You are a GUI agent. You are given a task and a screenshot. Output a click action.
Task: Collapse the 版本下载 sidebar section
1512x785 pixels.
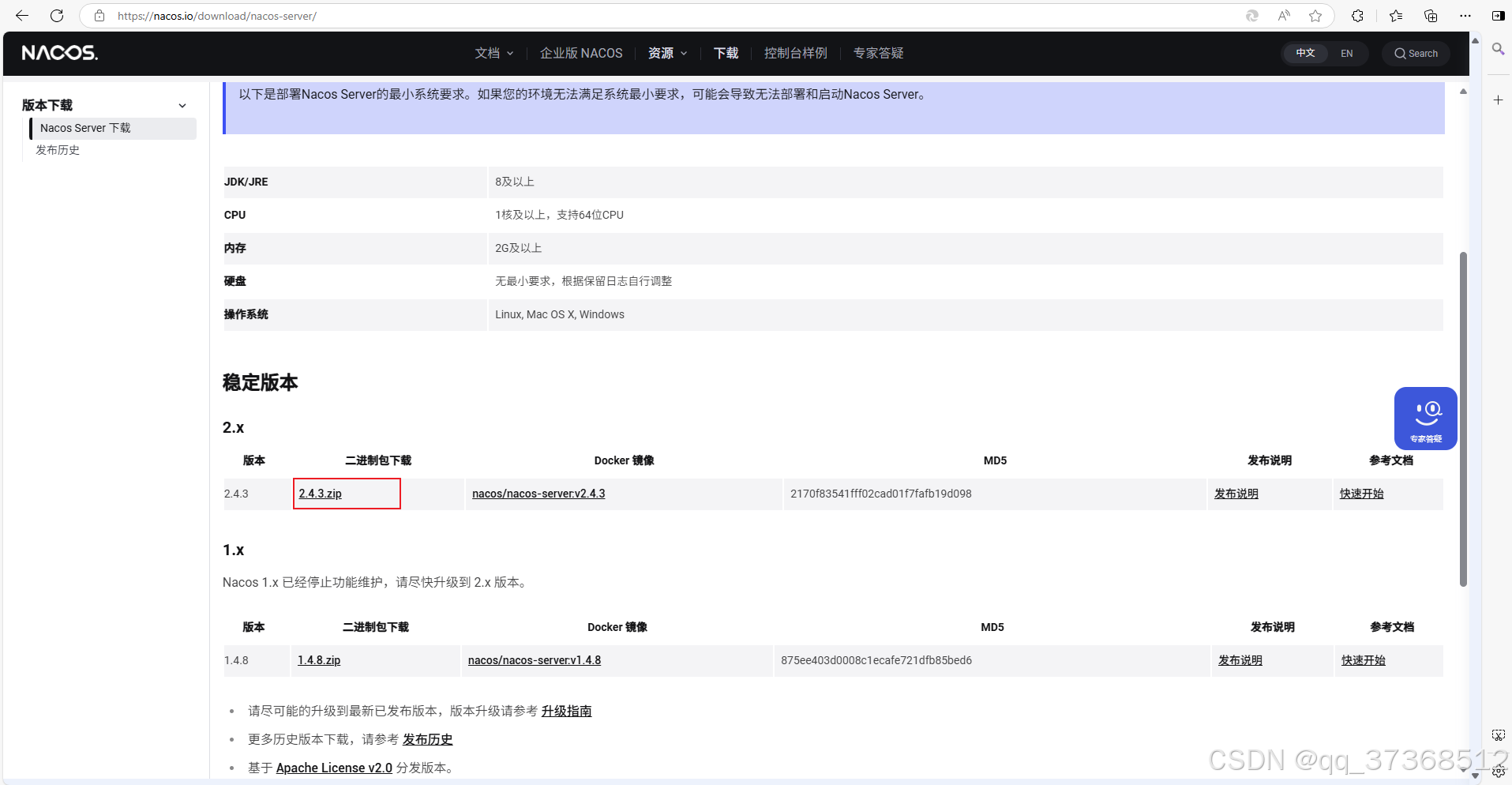tap(182, 106)
